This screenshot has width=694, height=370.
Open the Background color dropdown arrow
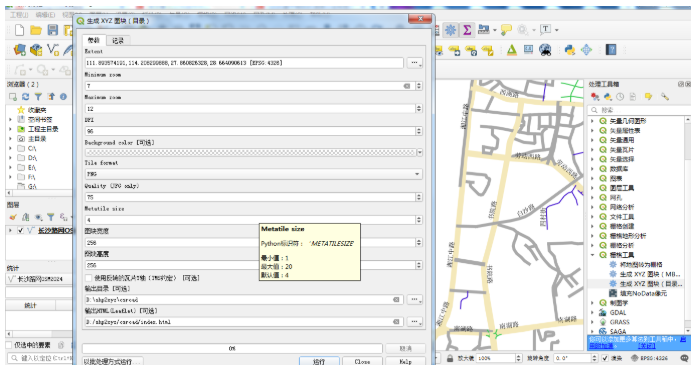[419, 152]
